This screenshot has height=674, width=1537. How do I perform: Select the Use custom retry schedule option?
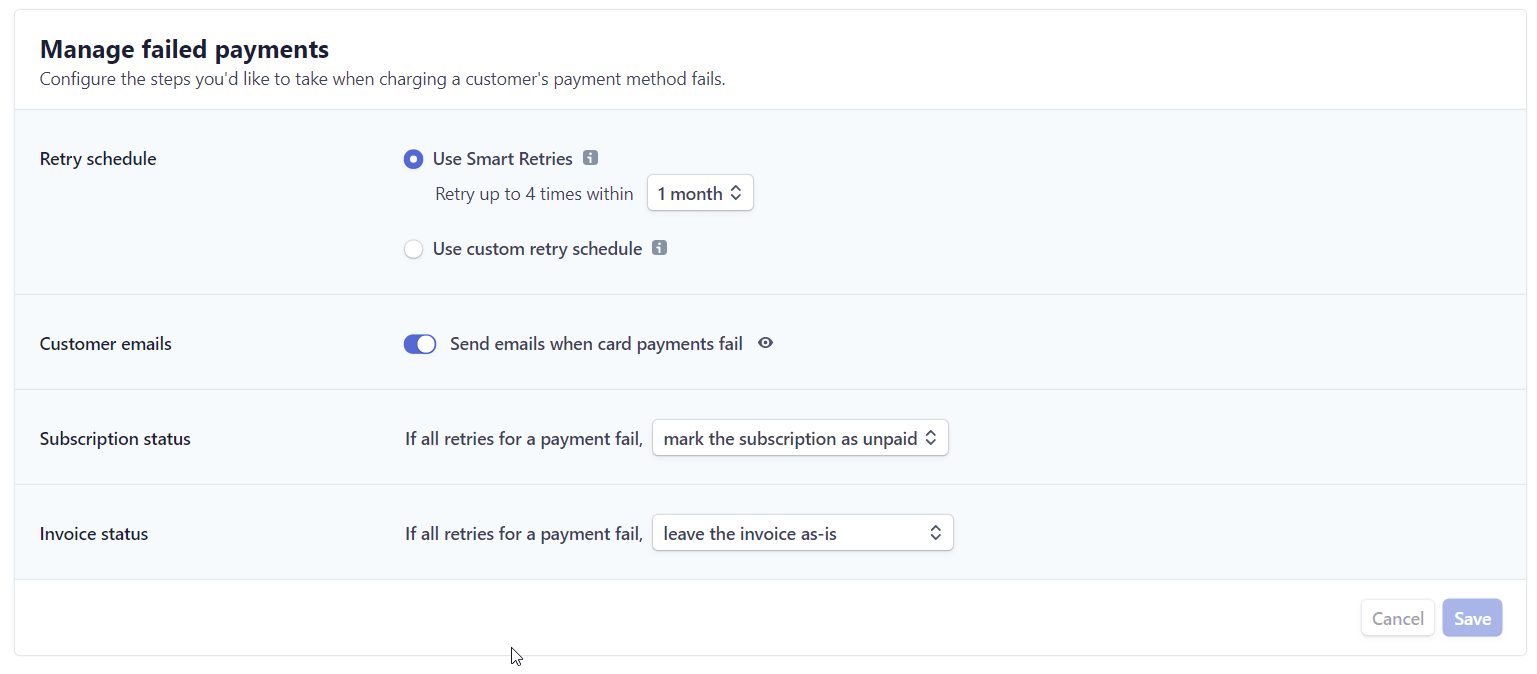pos(413,248)
